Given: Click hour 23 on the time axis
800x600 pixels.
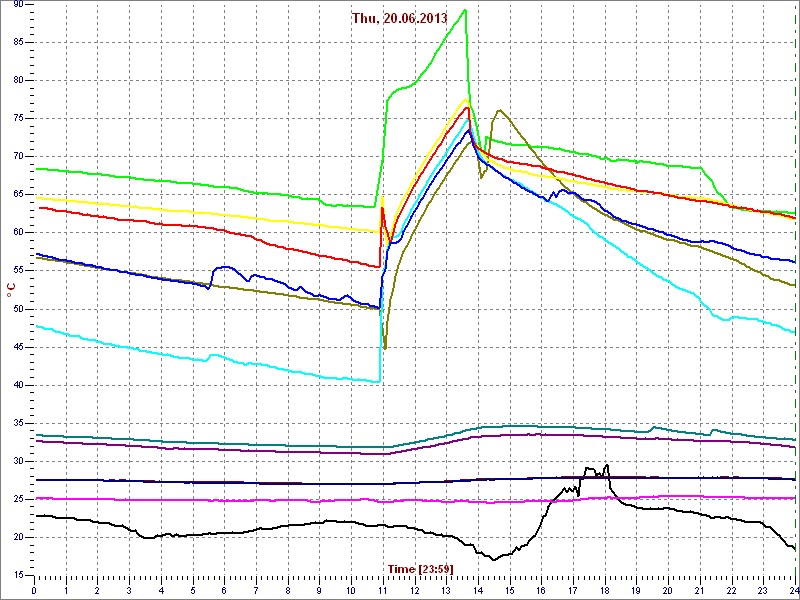Looking at the screenshot, I should [763, 590].
